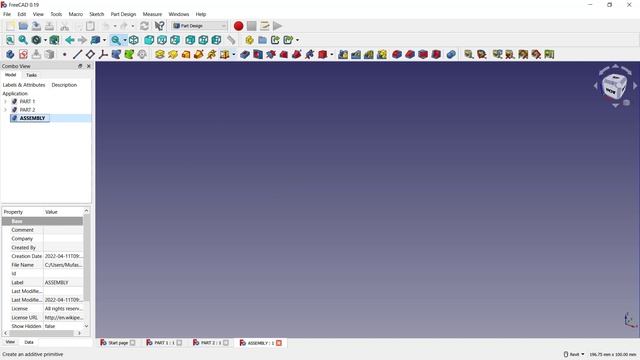Screen dimensions: 640x360
Task: Select the Hole tool
Action: click(258, 54)
